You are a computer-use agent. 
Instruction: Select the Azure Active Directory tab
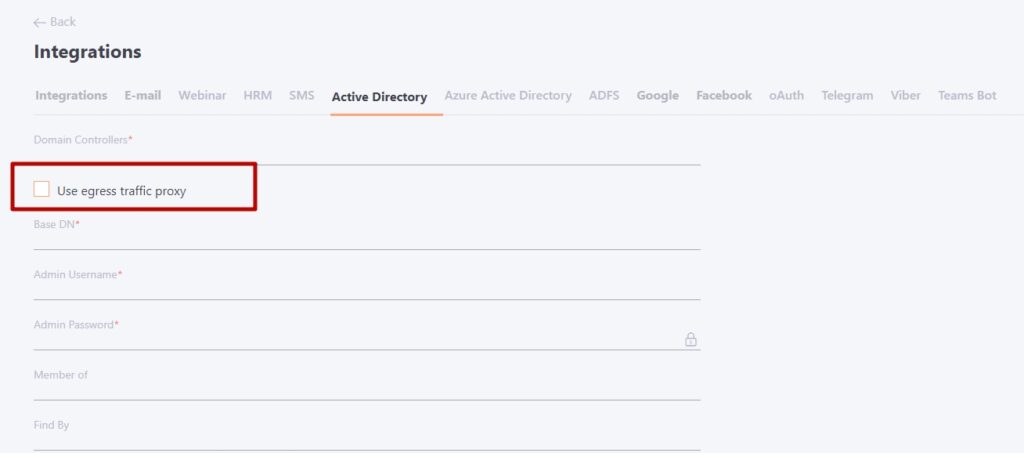point(508,95)
